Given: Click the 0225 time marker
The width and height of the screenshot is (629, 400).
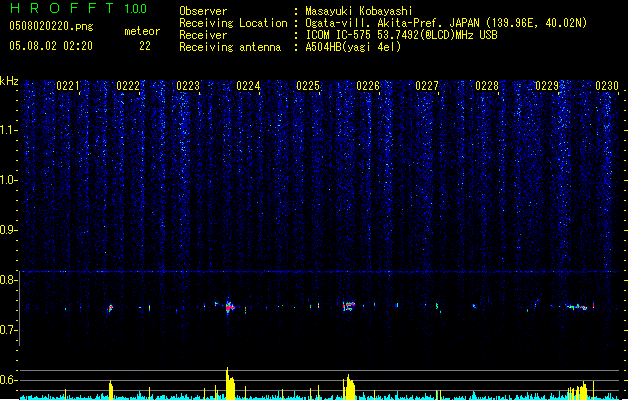Looking at the screenshot, I should coord(308,86).
